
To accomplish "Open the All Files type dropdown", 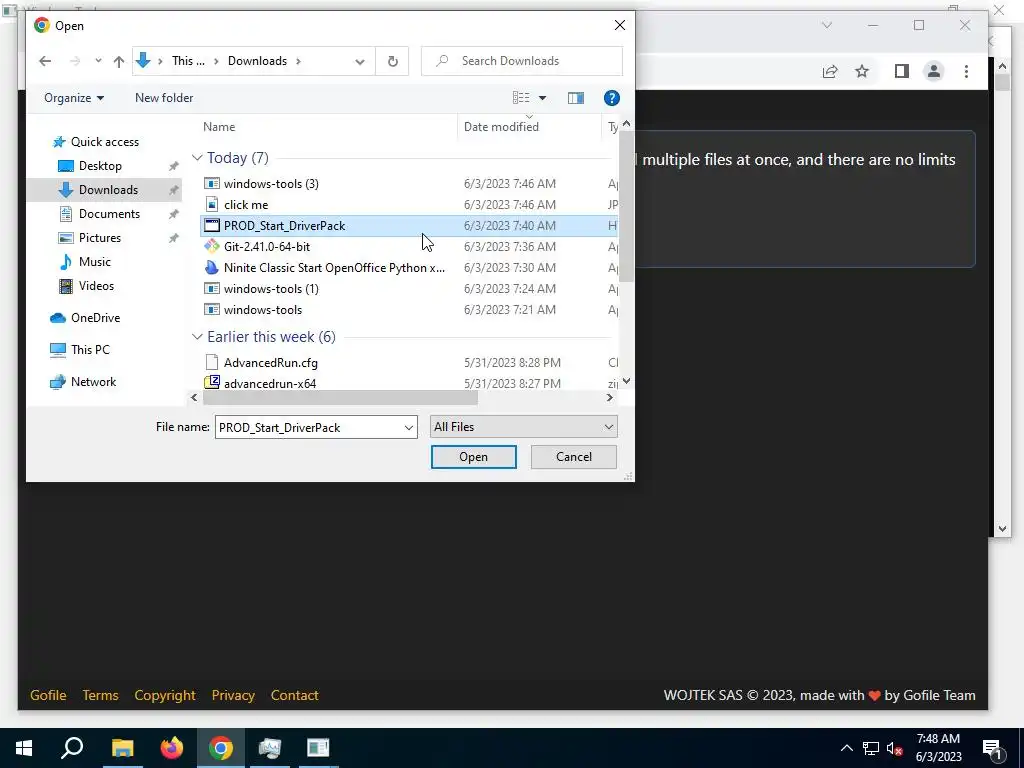I will pyautogui.click(x=523, y=427).
